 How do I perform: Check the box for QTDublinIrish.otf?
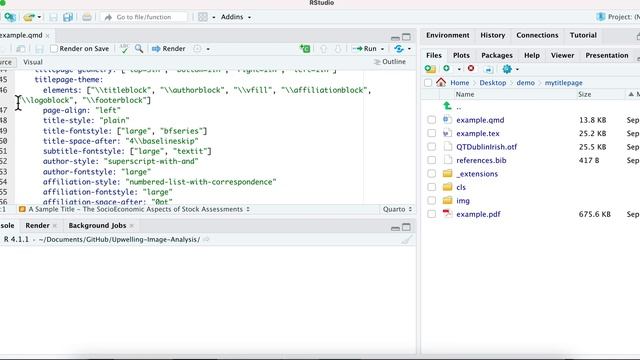(431, 147)
